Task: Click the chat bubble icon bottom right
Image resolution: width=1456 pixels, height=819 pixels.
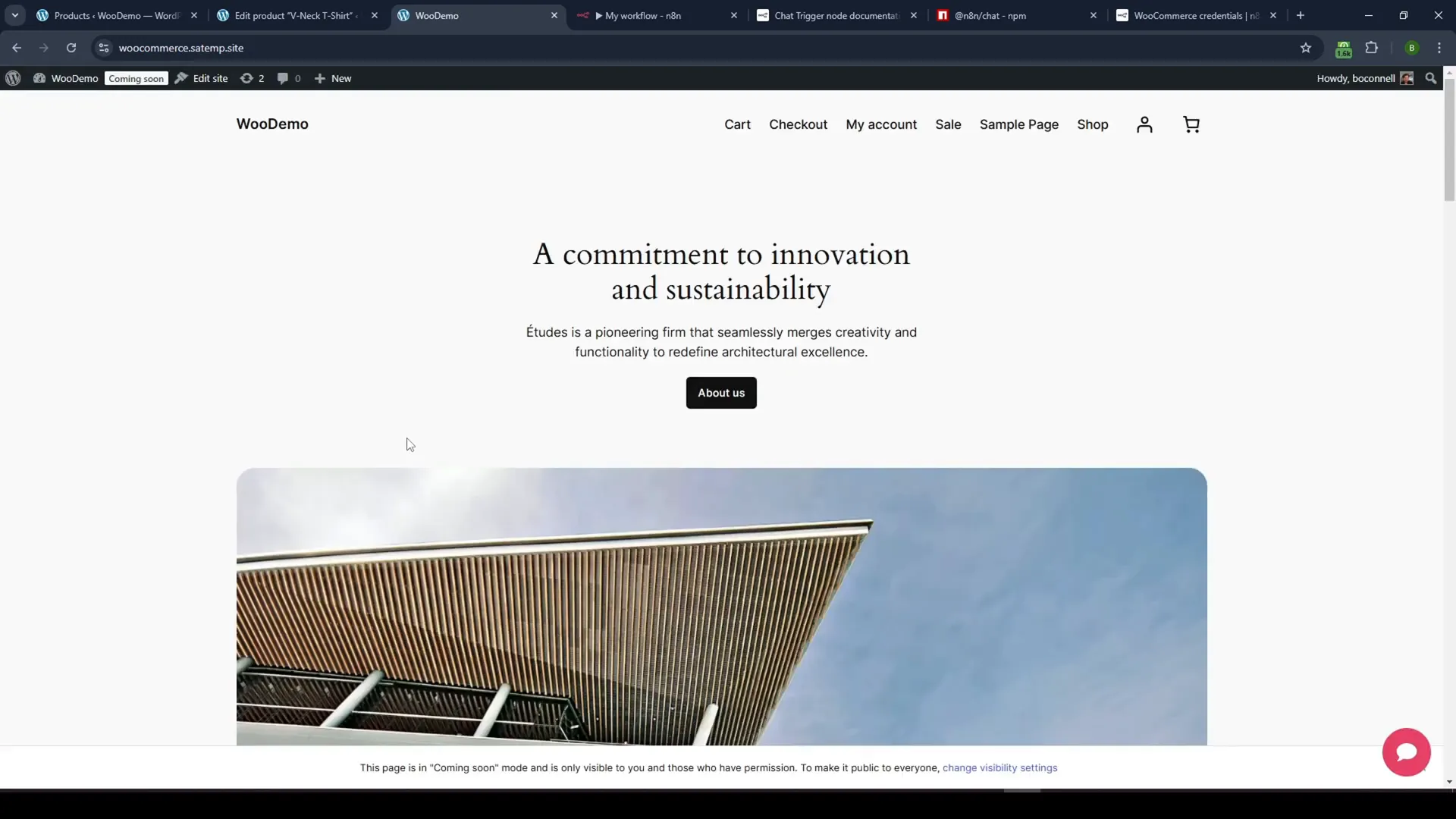Action: 1407,752
